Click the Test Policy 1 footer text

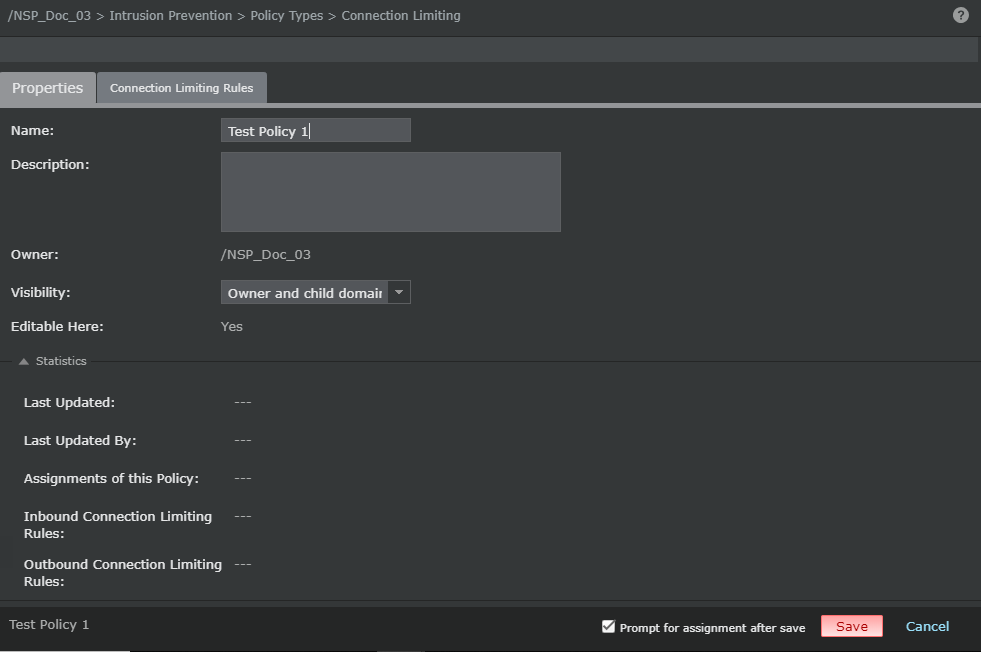[49, 624]
